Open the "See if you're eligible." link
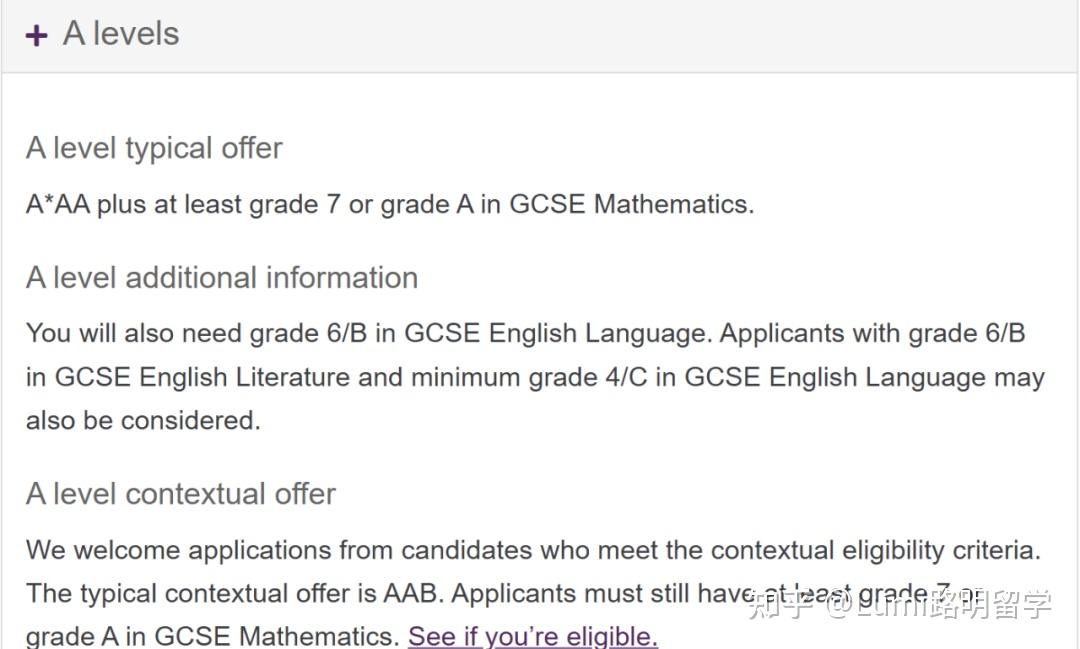1080x649 pixels. [x=532, y=635]
